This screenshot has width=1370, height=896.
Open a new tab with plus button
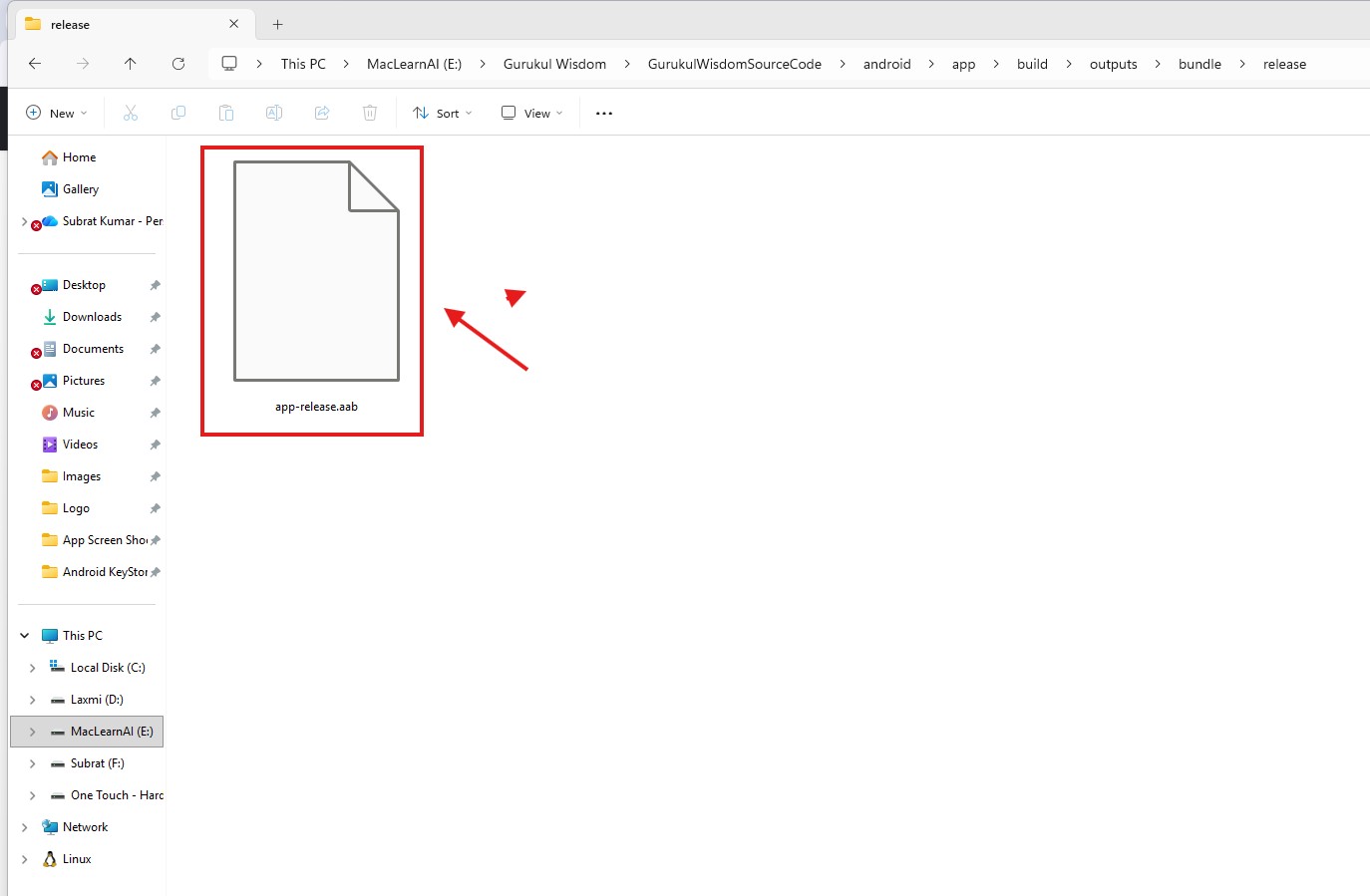[x=278, y=25]
